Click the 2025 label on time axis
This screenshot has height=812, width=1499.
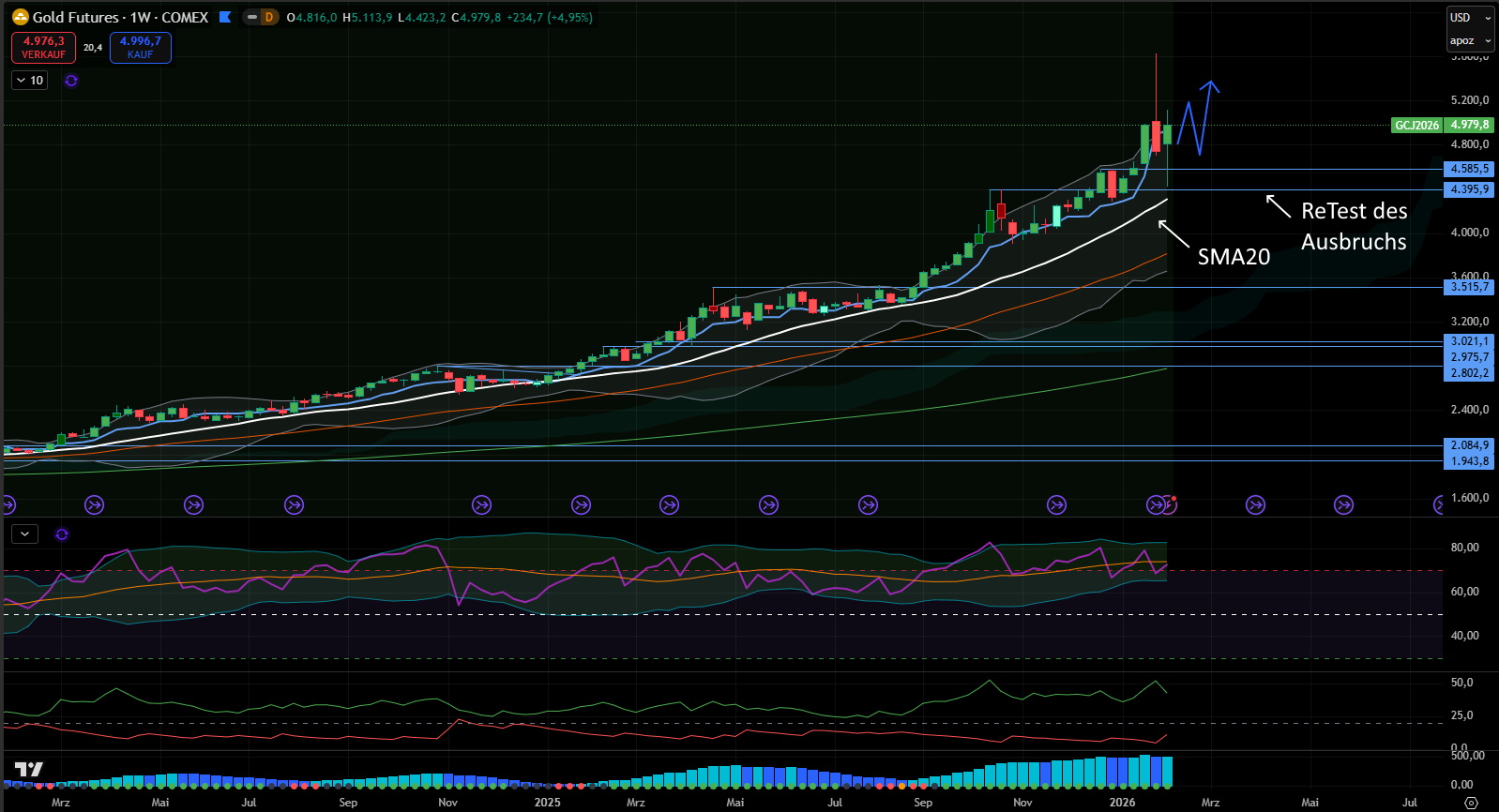click(548, 802)
